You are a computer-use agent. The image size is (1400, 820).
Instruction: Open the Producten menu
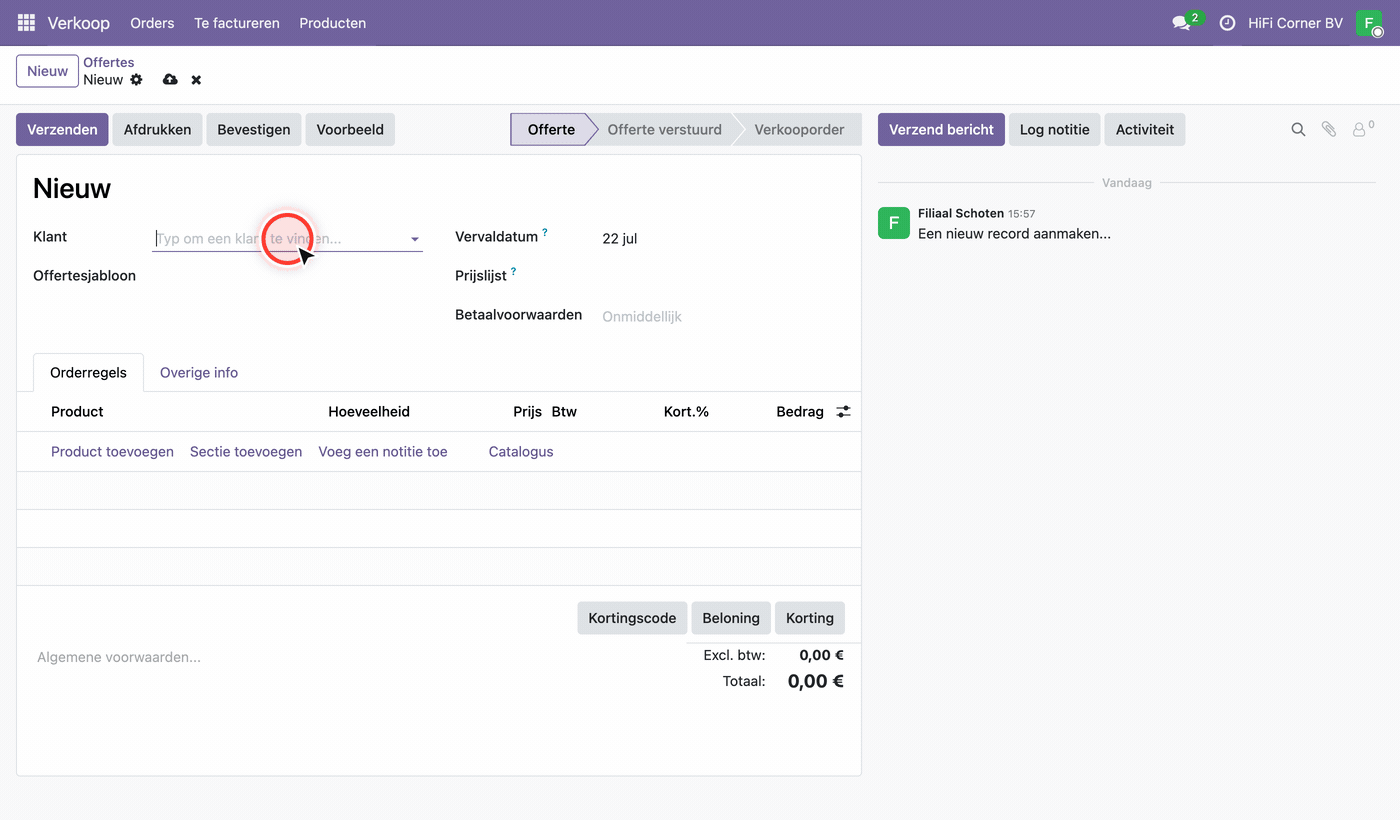tap(333, 23)
